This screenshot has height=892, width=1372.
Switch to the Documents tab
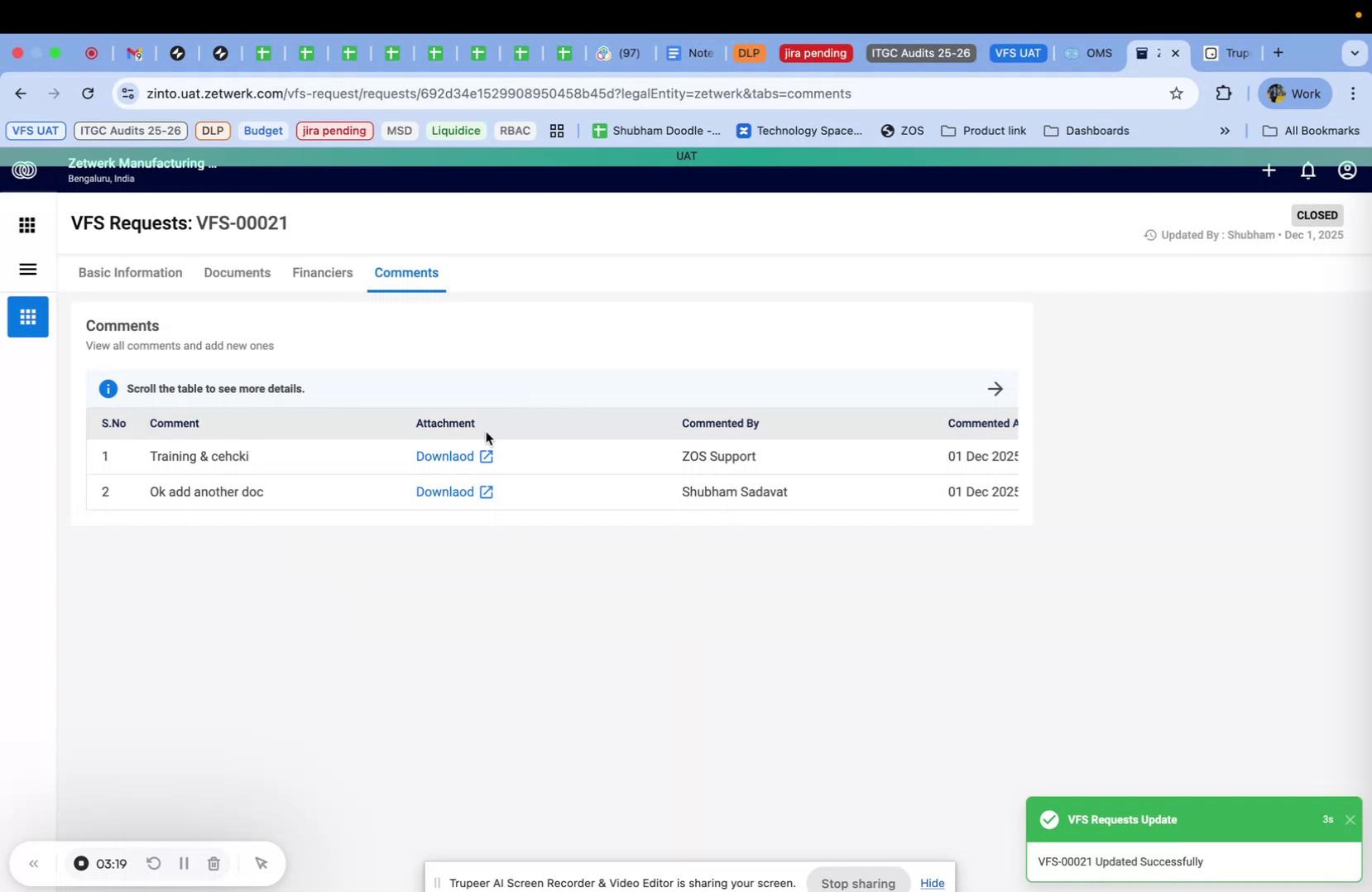click(237, 272)
